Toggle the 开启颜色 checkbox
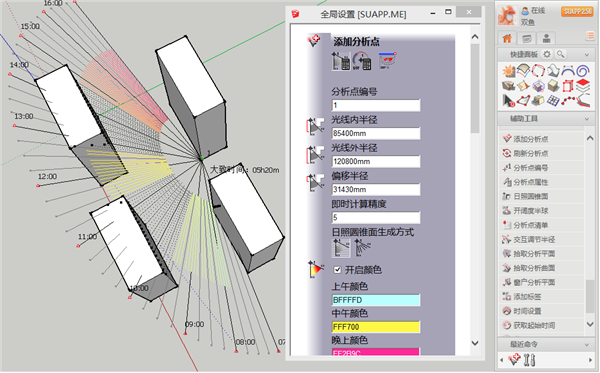The height and width of the screenshot is (373, 600). [337, 270]
